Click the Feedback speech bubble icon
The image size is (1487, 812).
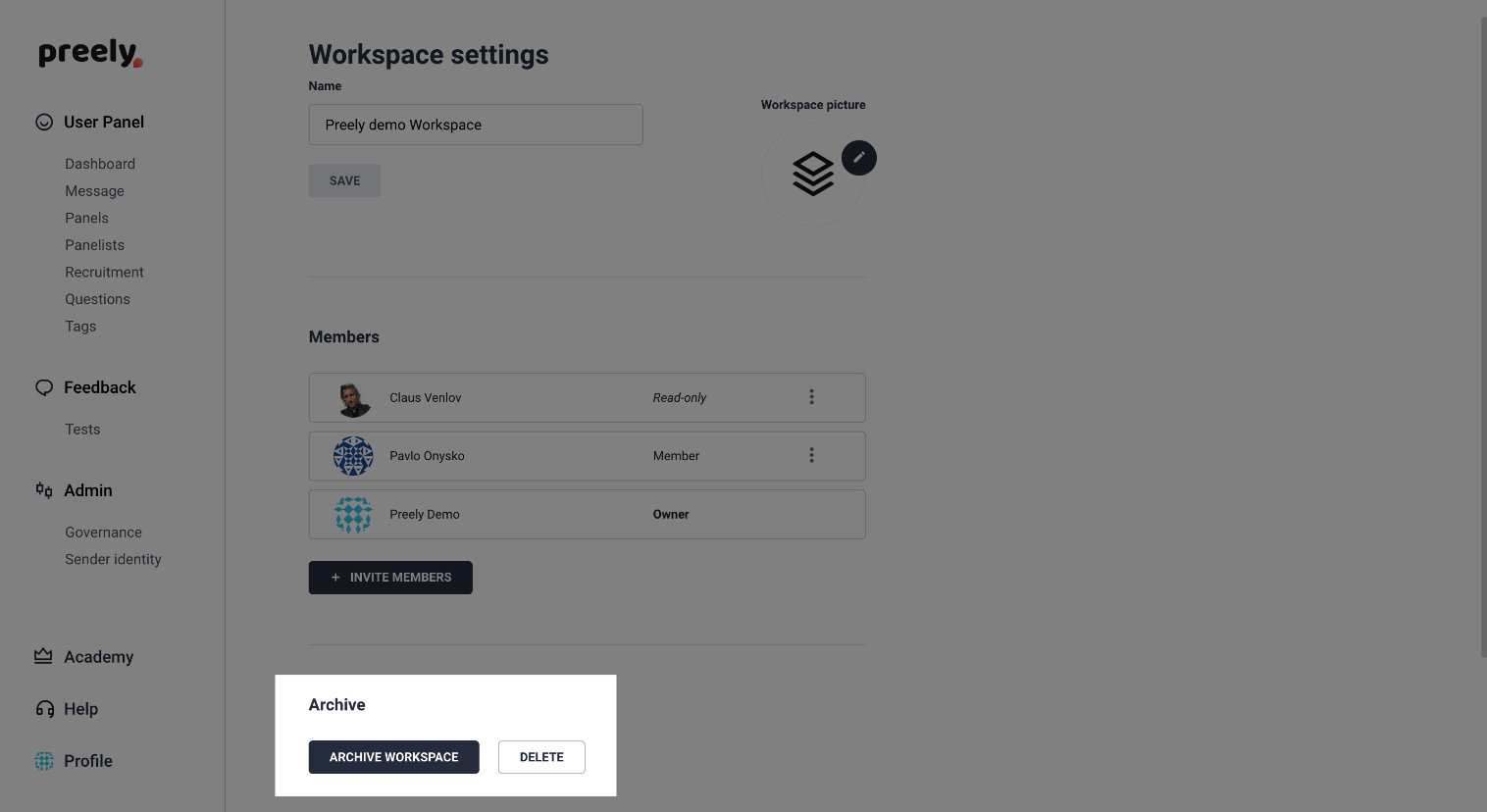[x=44, y=387]
